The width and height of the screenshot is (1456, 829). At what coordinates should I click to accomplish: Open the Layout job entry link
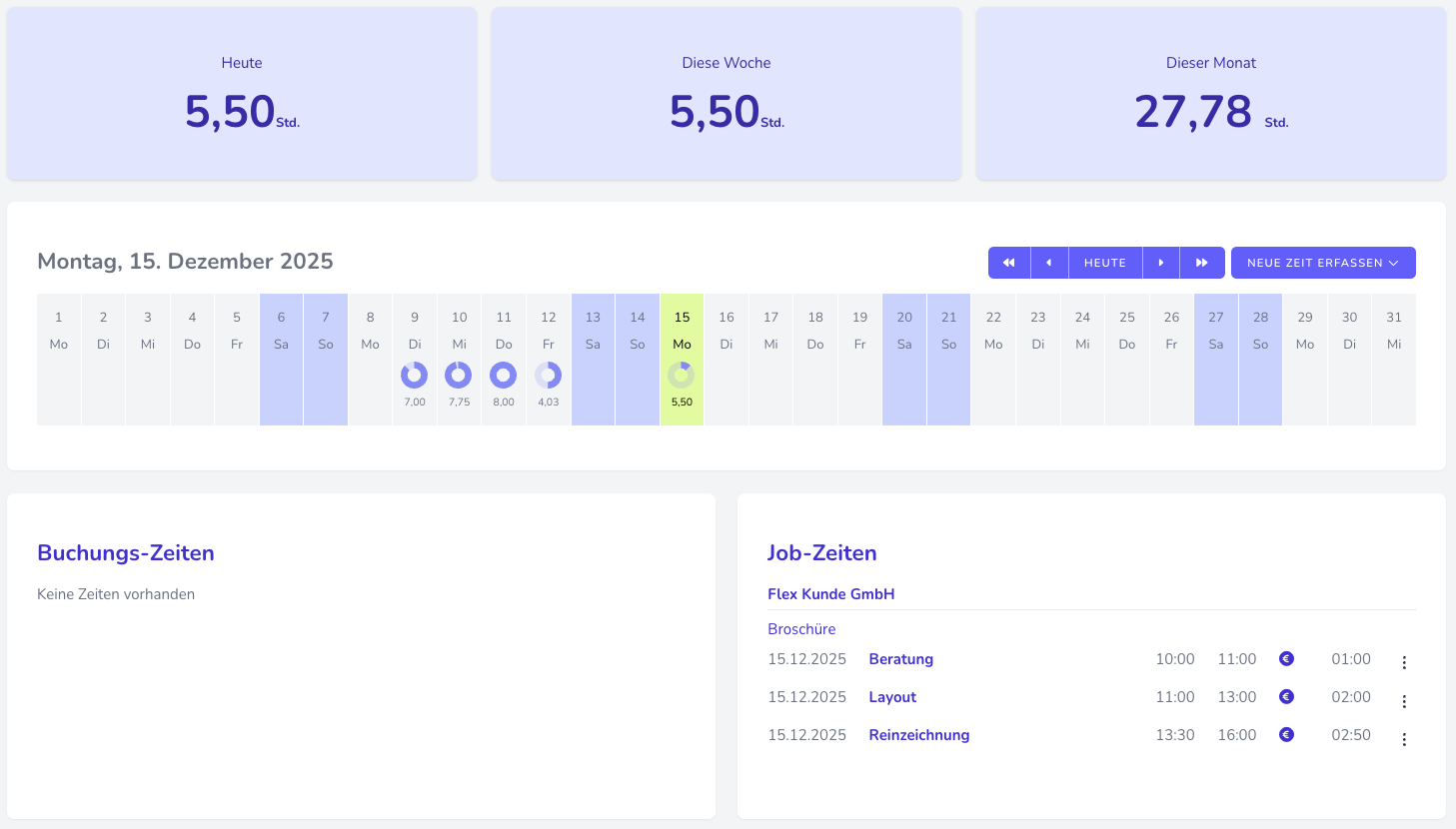[x=891, y=696]
